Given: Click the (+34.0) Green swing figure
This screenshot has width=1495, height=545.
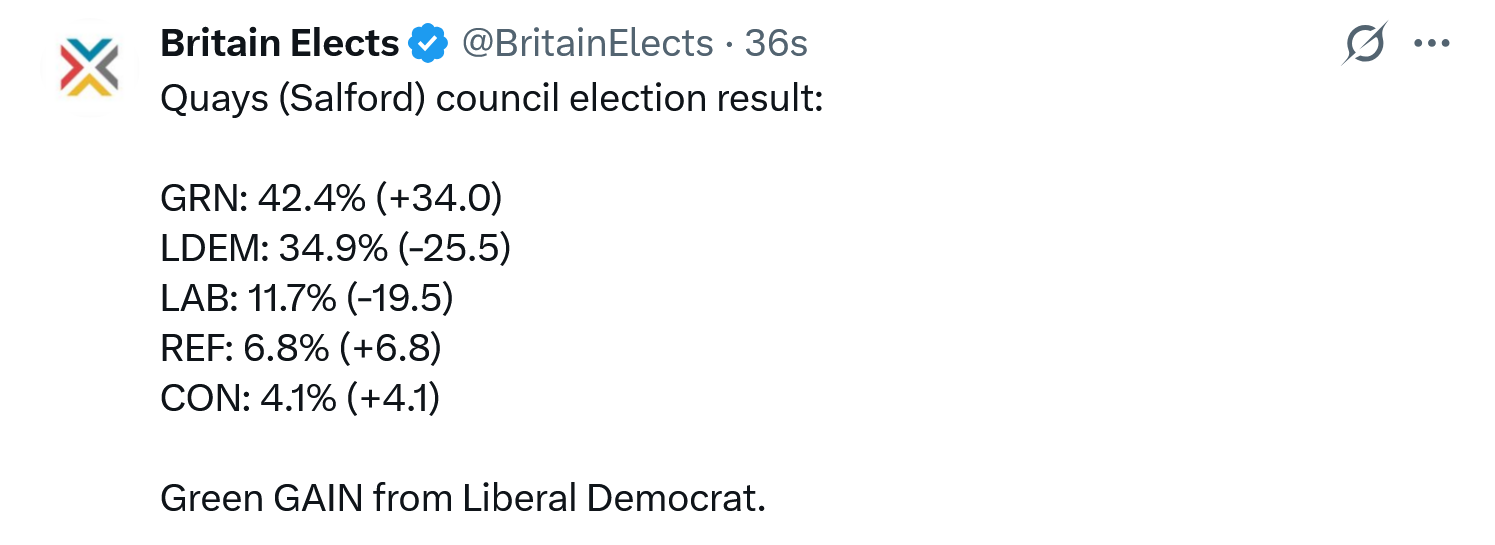Looking at the screenshot, I should [x=438, y=199].
